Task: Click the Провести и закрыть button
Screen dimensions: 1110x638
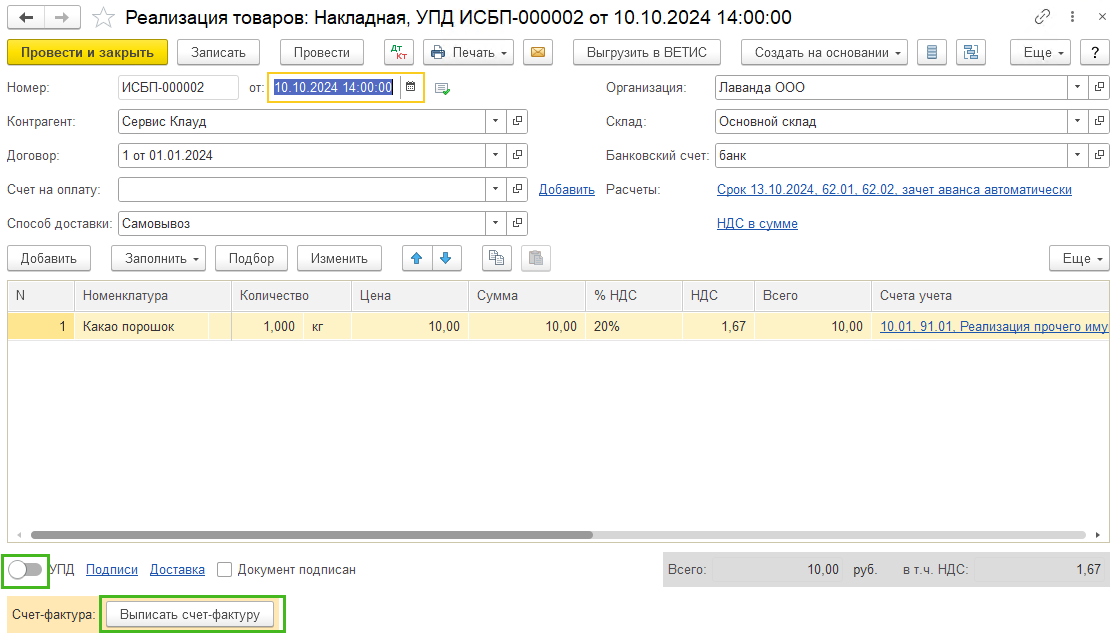Action: click(x=87, y=52)
